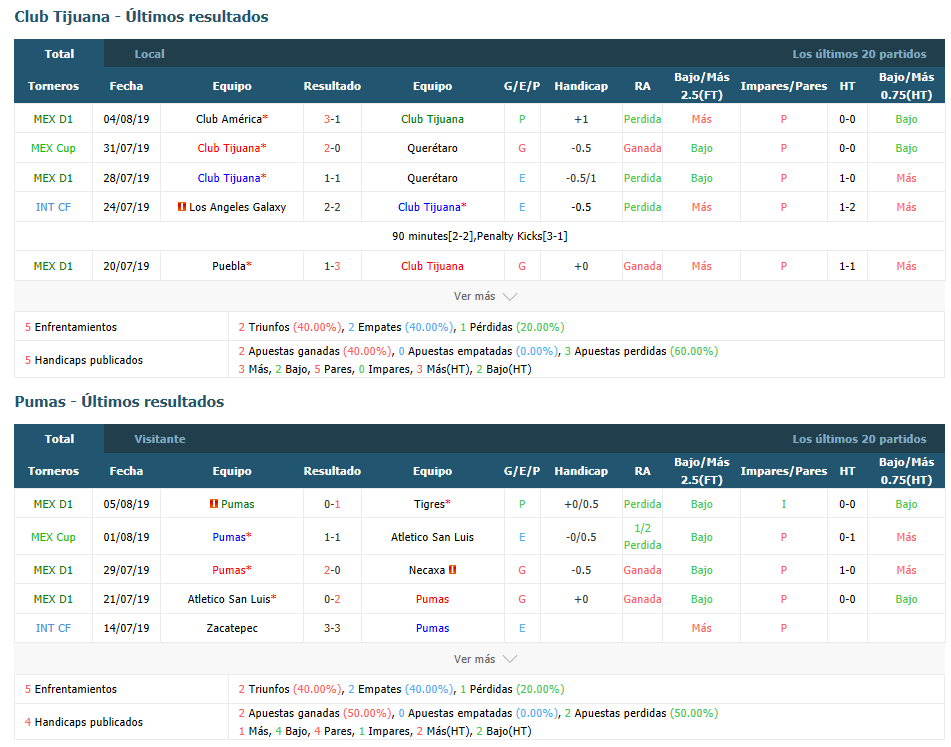This screenshot has height=747, width=951.
Task: Click the date 05/08/19
Action: click(x=126, y=504)
